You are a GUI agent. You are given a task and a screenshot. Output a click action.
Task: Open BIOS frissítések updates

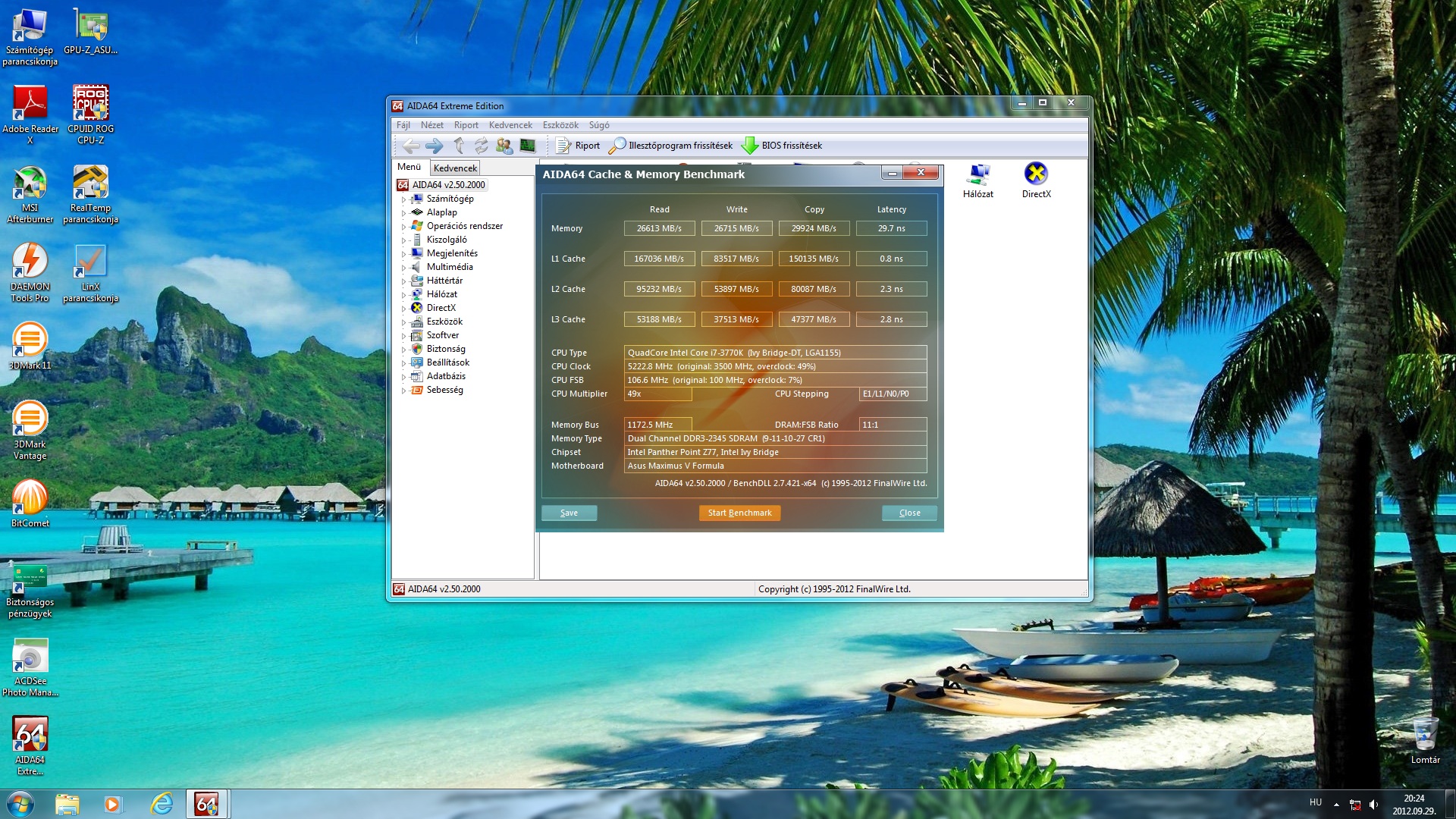(x=782, y=146)
